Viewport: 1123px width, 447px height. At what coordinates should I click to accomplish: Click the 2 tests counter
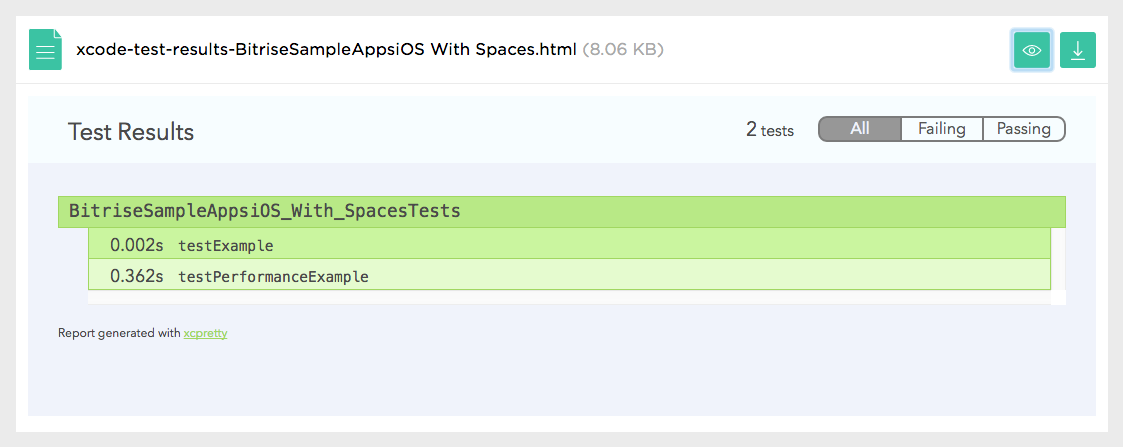770,130
